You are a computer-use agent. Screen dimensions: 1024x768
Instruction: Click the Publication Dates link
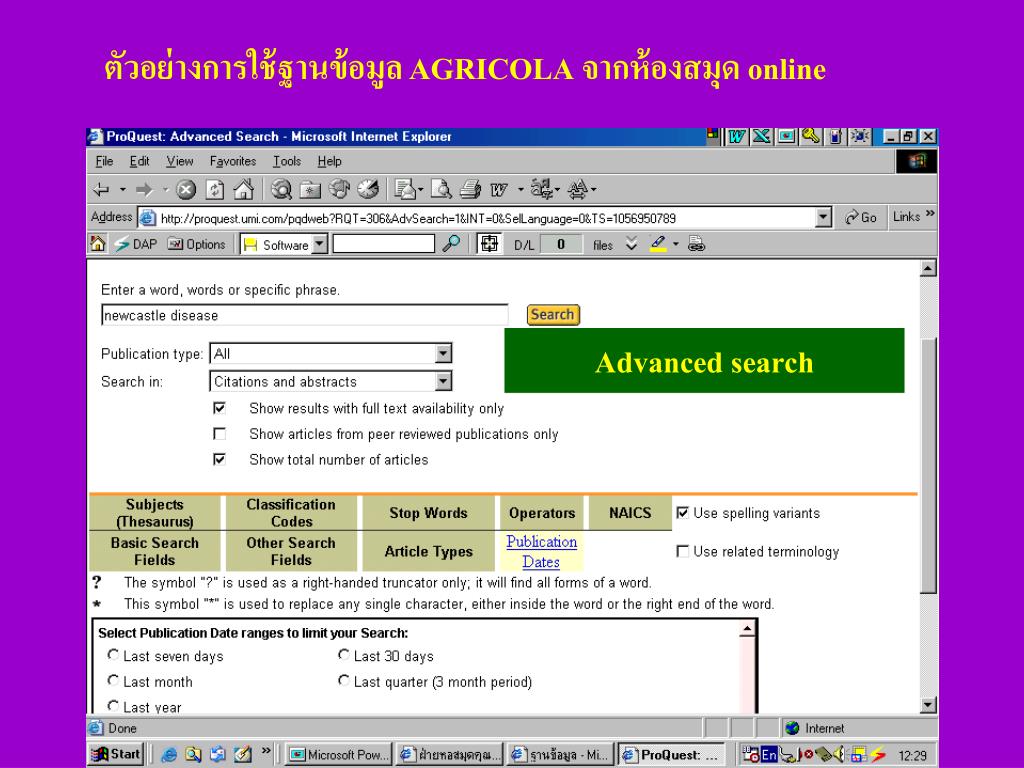click(x=541, y=552)
